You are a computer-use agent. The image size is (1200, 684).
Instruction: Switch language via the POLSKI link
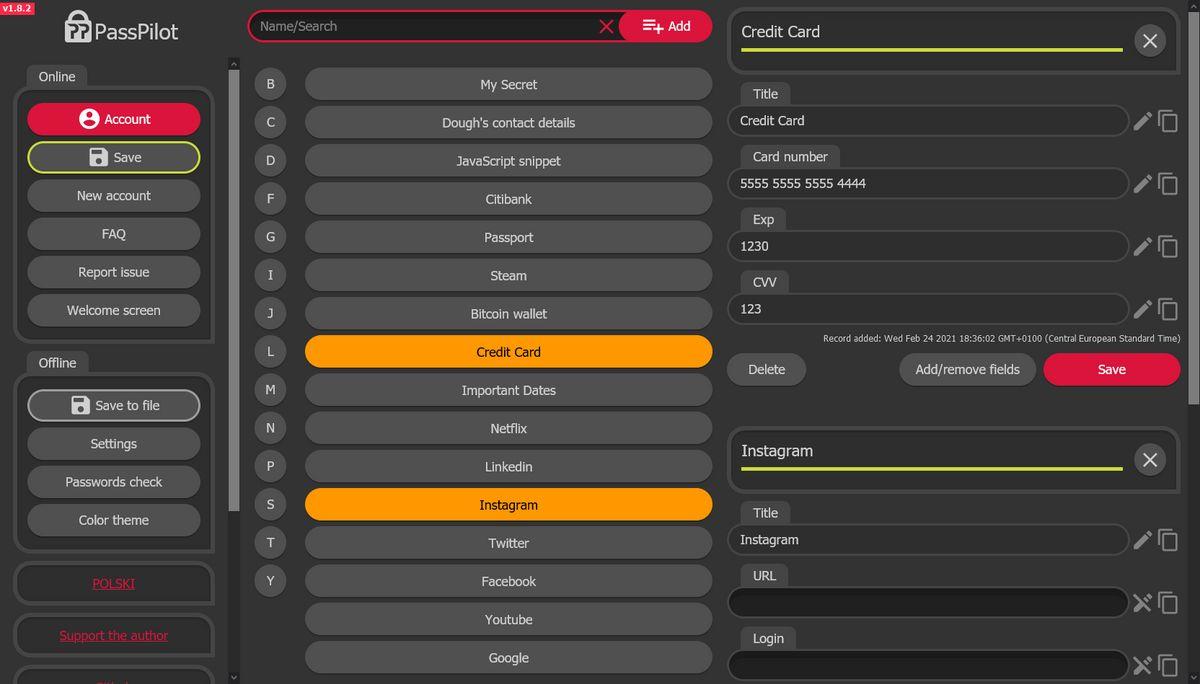point(114,583)
